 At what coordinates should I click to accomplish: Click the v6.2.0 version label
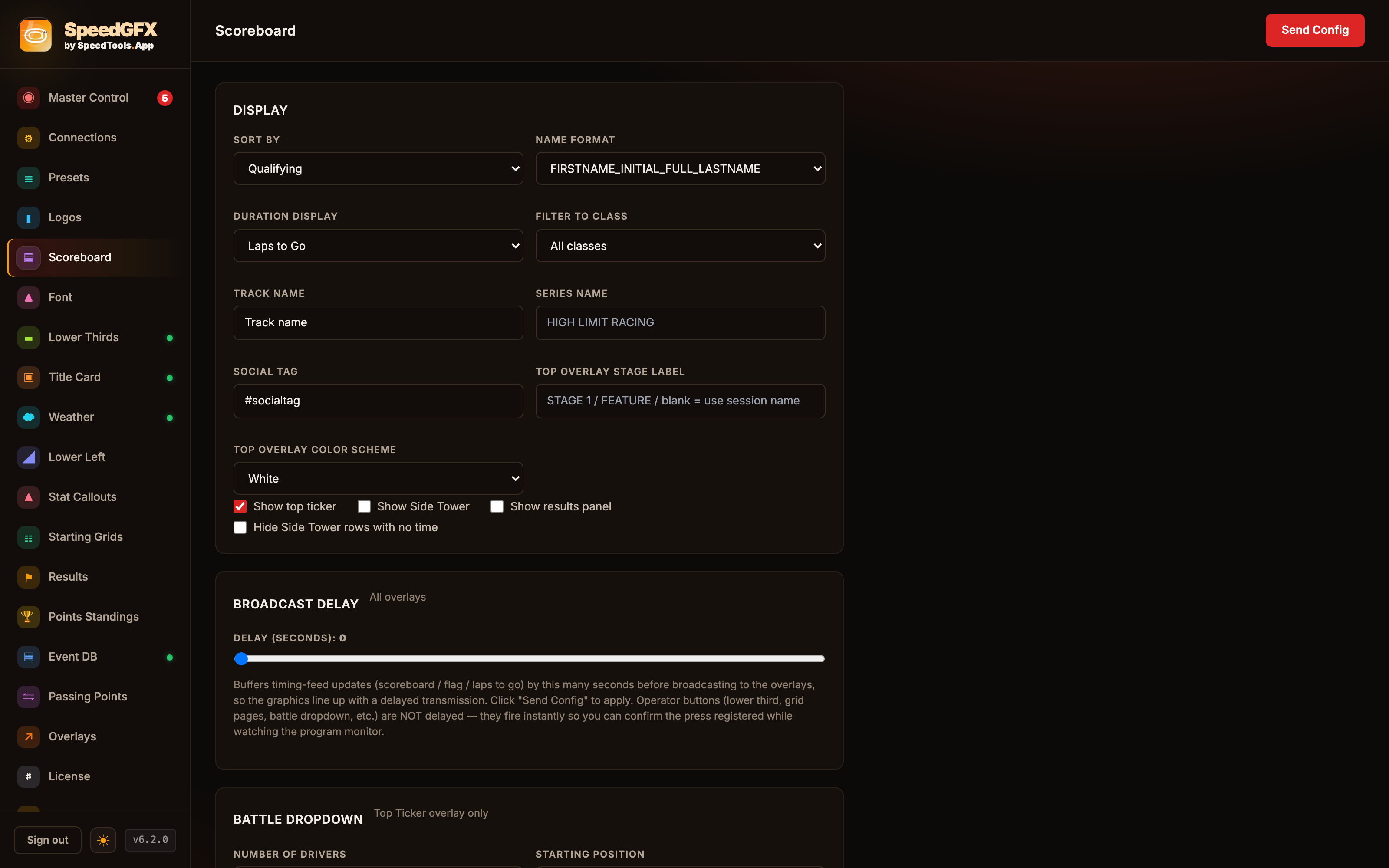(150, 840)
